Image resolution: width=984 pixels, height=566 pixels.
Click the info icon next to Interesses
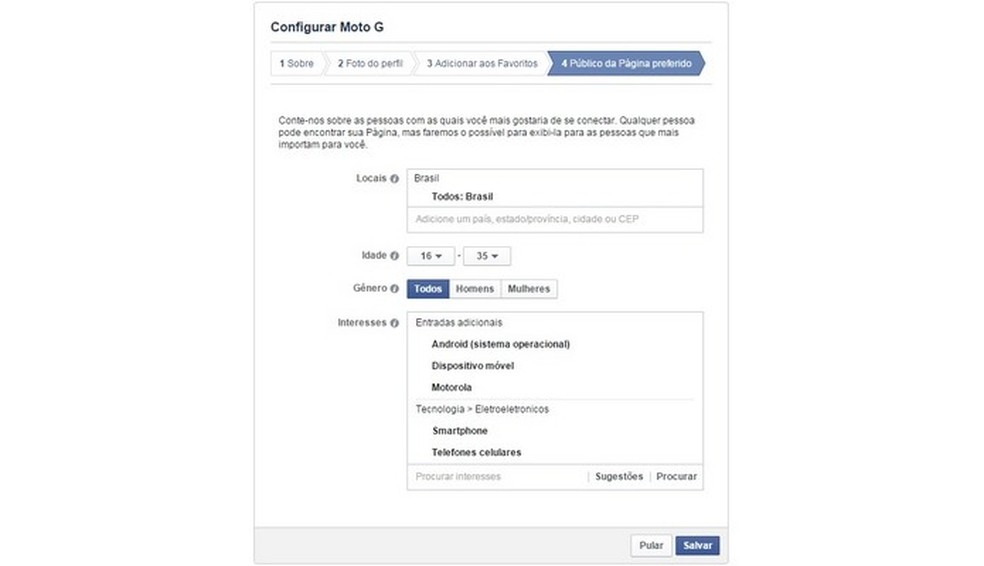tap(394, 323)
